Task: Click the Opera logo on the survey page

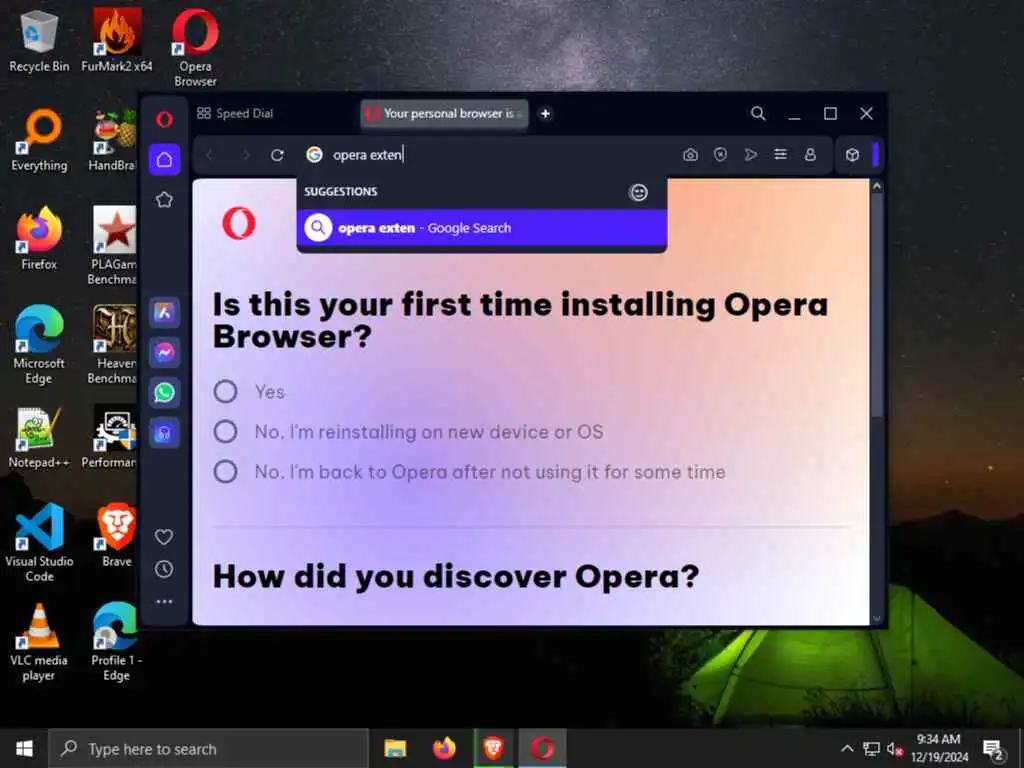Action: (238, 223)
